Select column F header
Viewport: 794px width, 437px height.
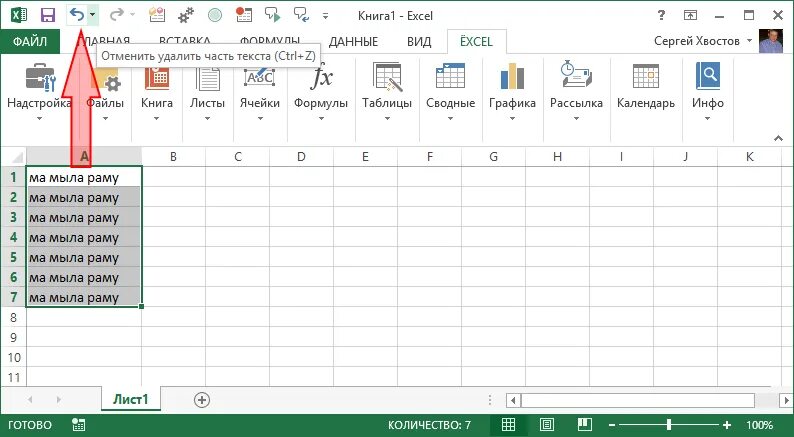pyautogui.click(x=429, y=157)
